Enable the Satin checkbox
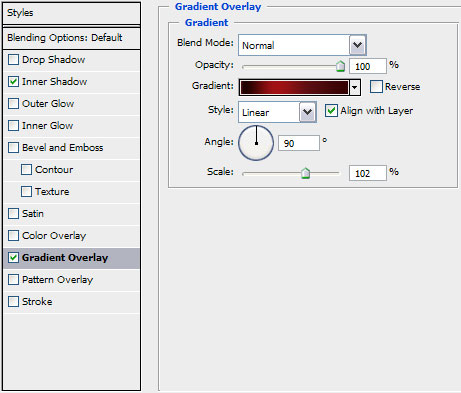The width and height of the screenshot is (461, 393). (x=13, y=214)
